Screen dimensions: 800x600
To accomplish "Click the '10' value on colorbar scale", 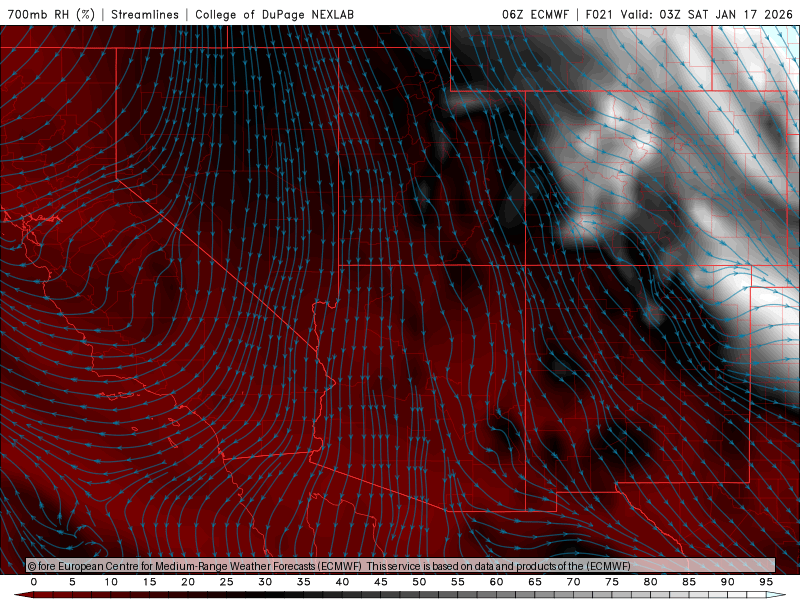I will [x=111, y=582].
